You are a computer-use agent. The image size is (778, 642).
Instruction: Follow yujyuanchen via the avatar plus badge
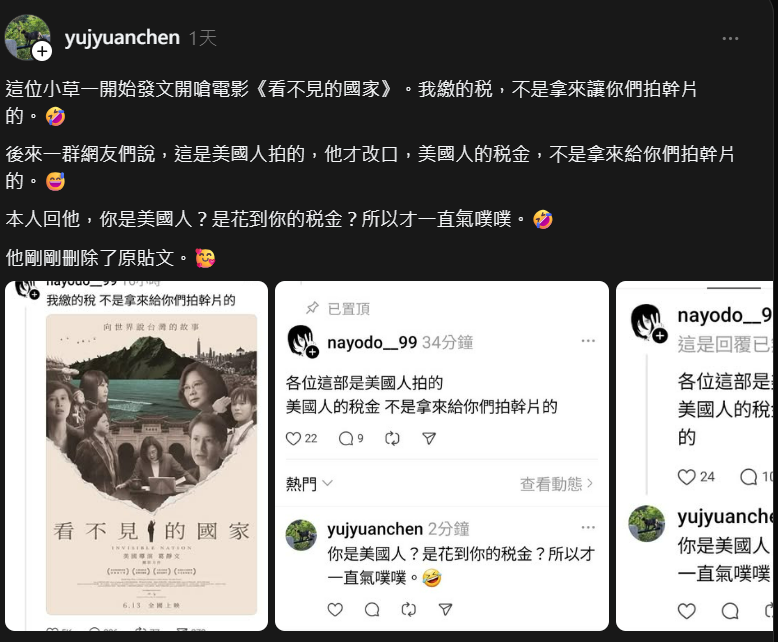click(42, 51)
